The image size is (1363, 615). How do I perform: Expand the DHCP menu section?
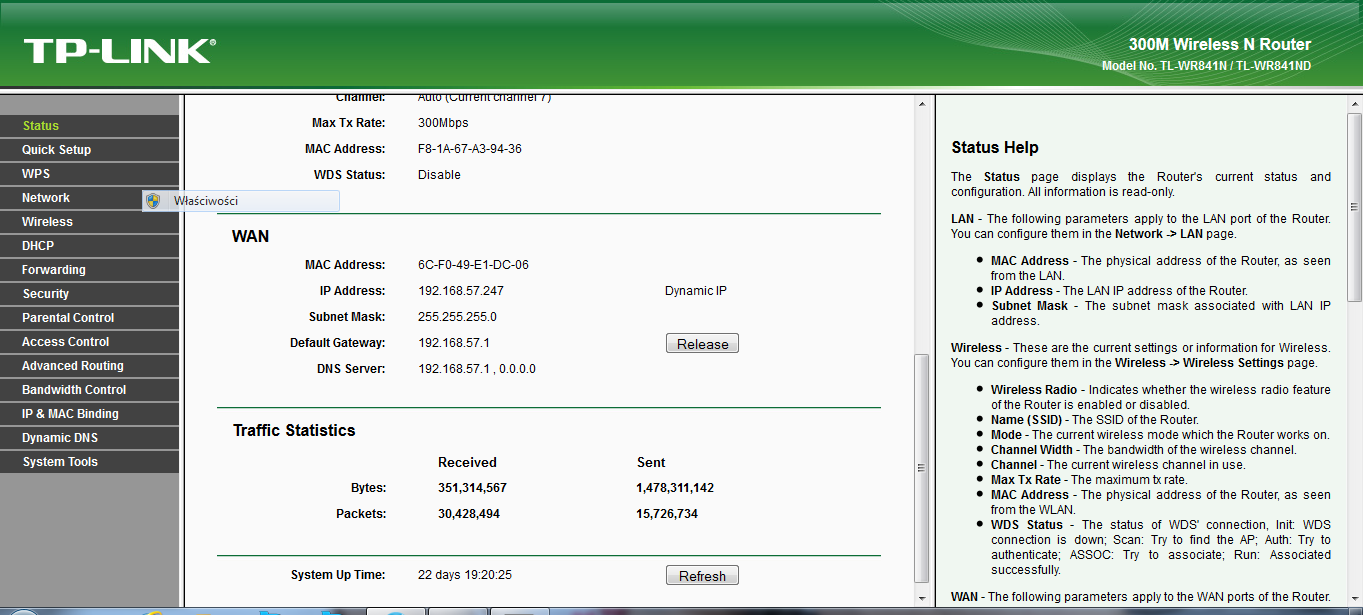(38, 246)
